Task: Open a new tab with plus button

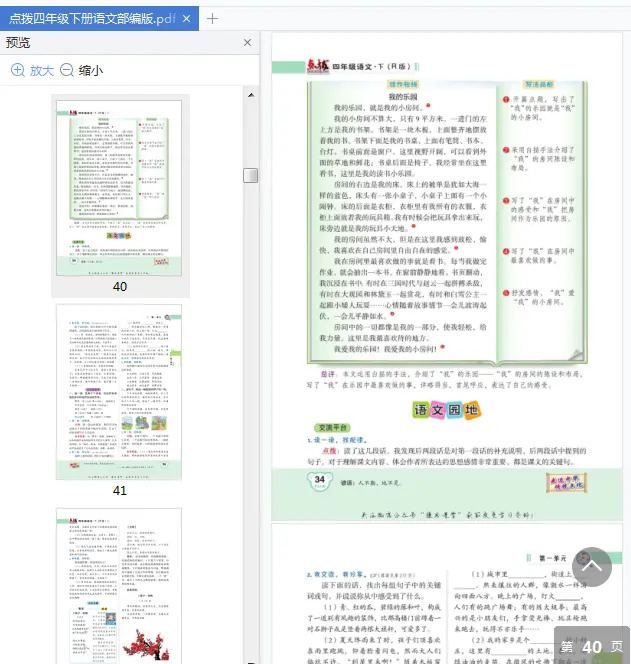Action: (212, 19)
